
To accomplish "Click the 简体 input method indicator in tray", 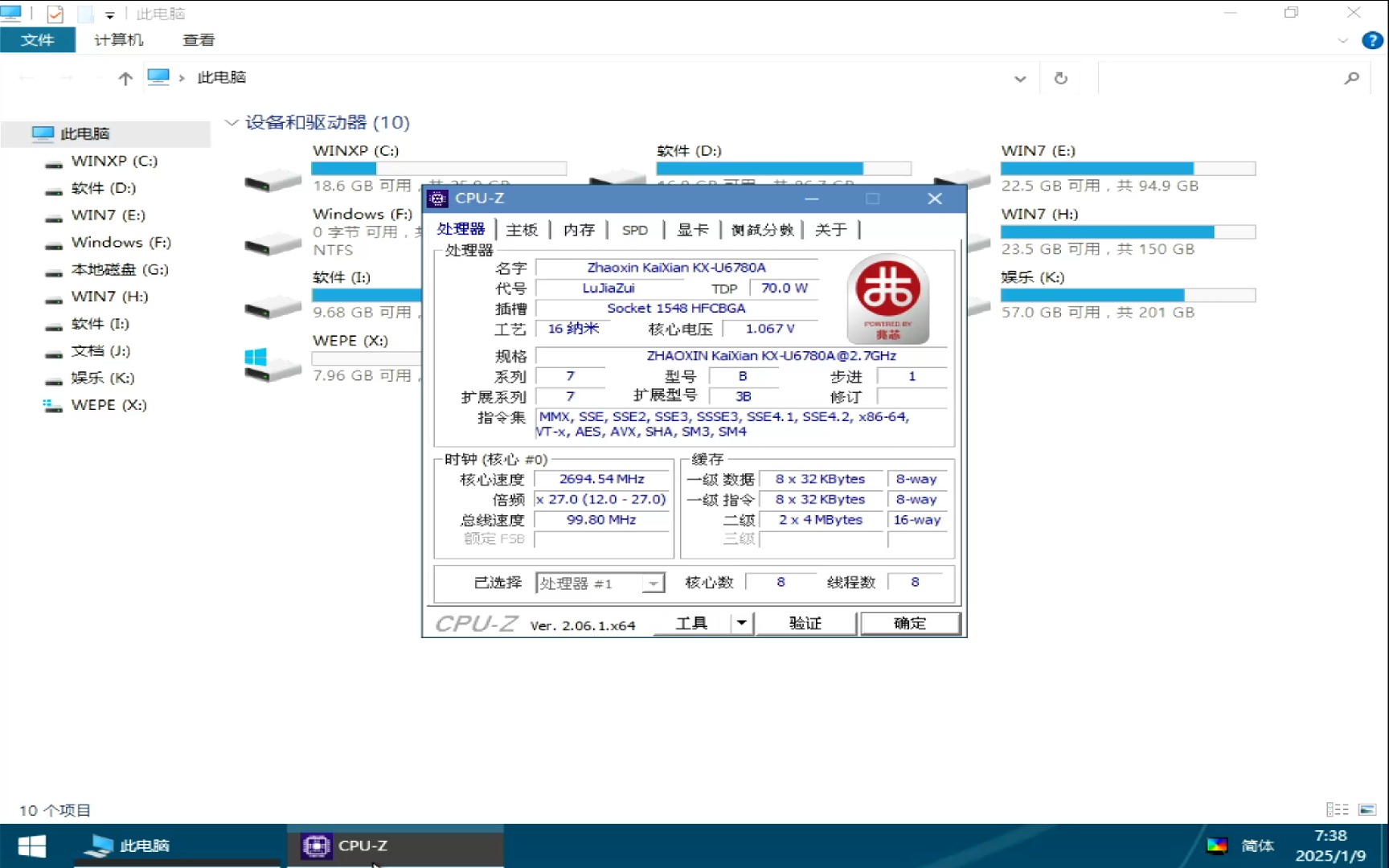I will click(1257, 845).
